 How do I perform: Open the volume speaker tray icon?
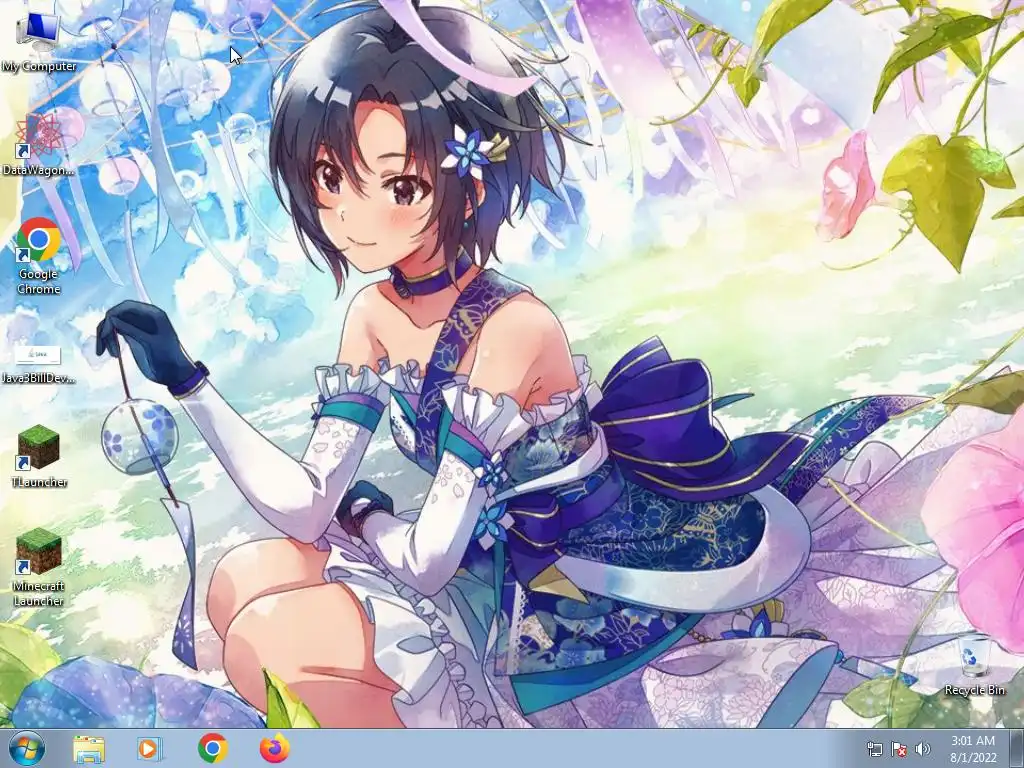click(x=922, y=749)
